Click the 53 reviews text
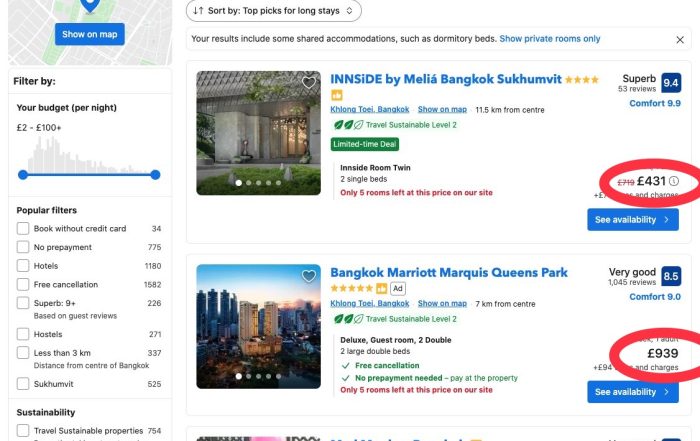 pos(637,89)
